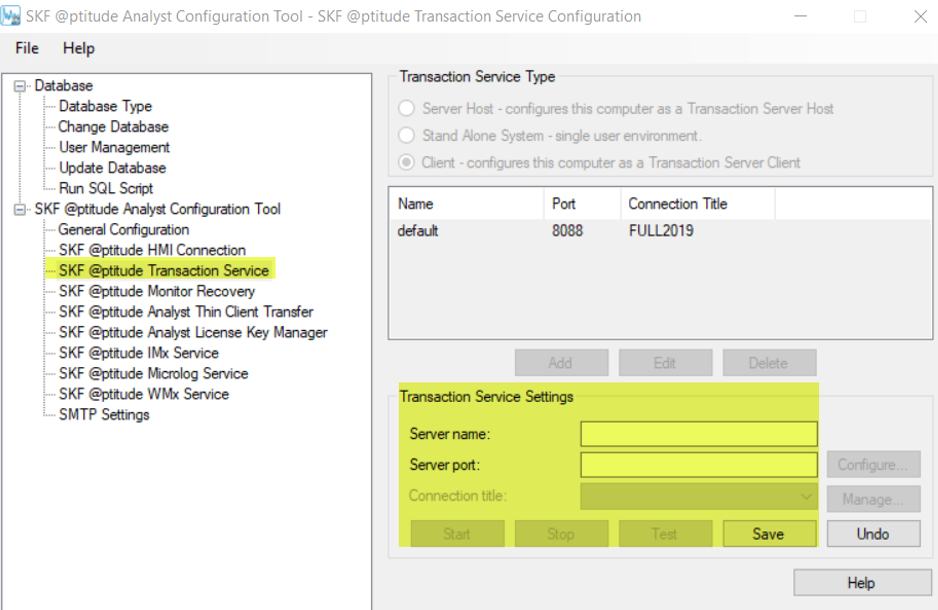The width and height of the screenshot is (938, 610).
Task: Open SMTP Settings tree item
Action: (x=104, y=414)
